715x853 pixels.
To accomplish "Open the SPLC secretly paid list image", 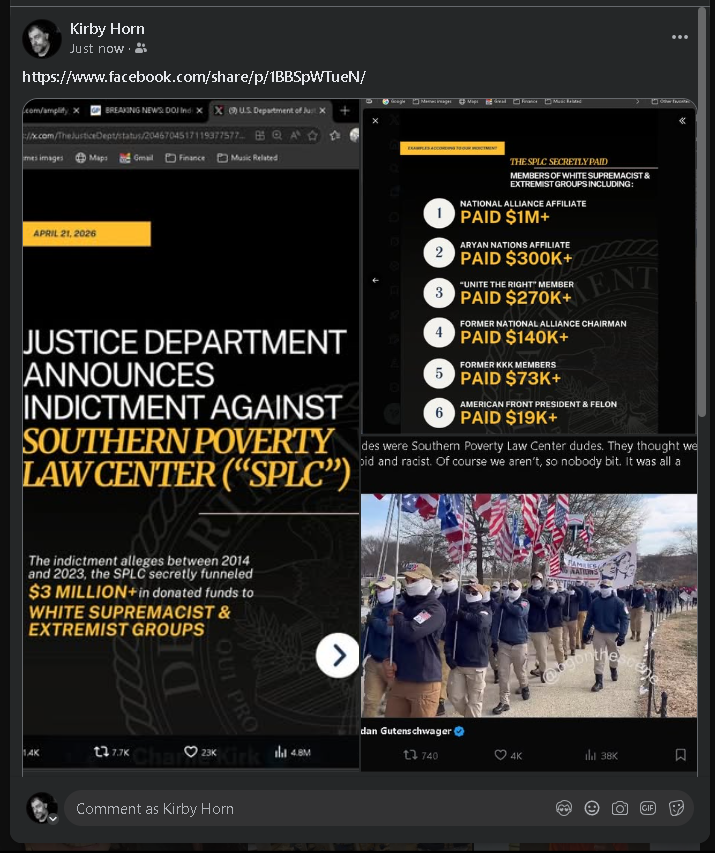I will [x=529, y=267].
